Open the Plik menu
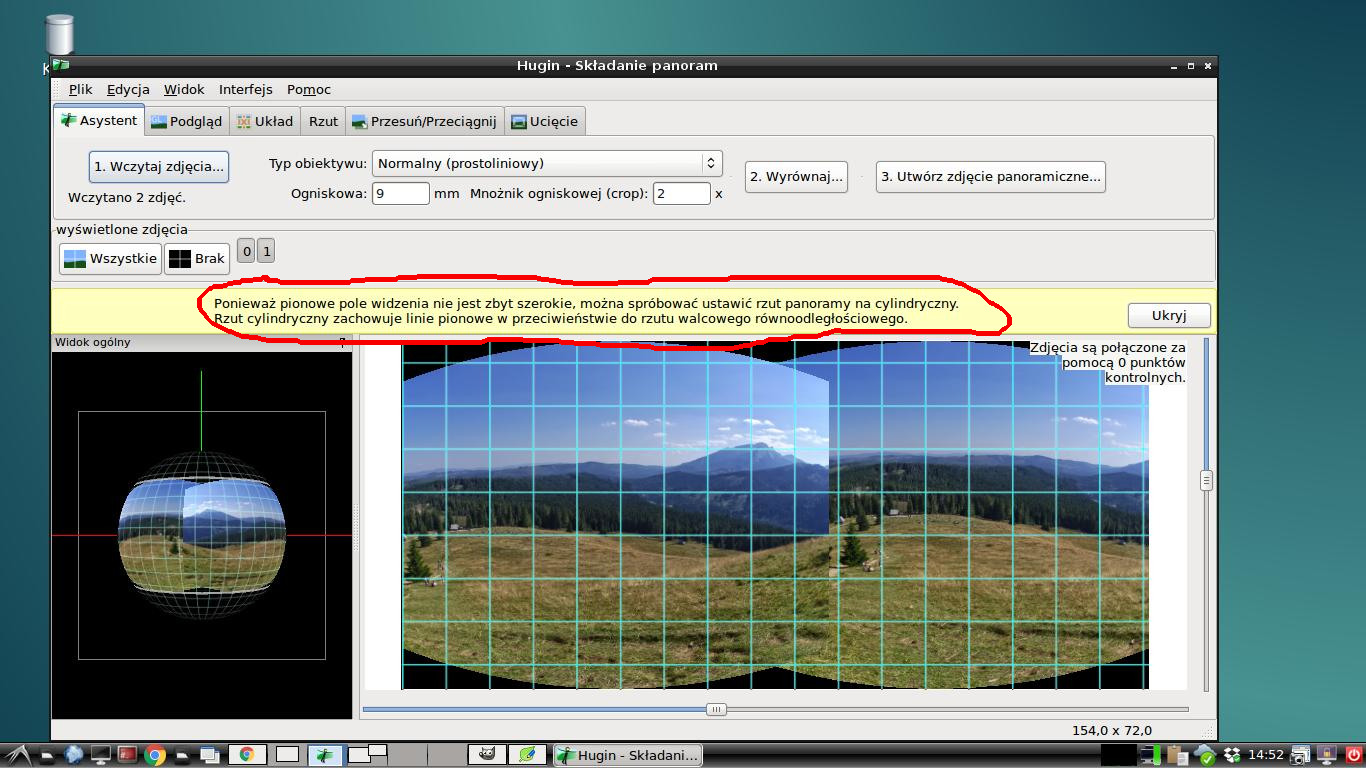 pyautogui.click(x=80, y=89)
